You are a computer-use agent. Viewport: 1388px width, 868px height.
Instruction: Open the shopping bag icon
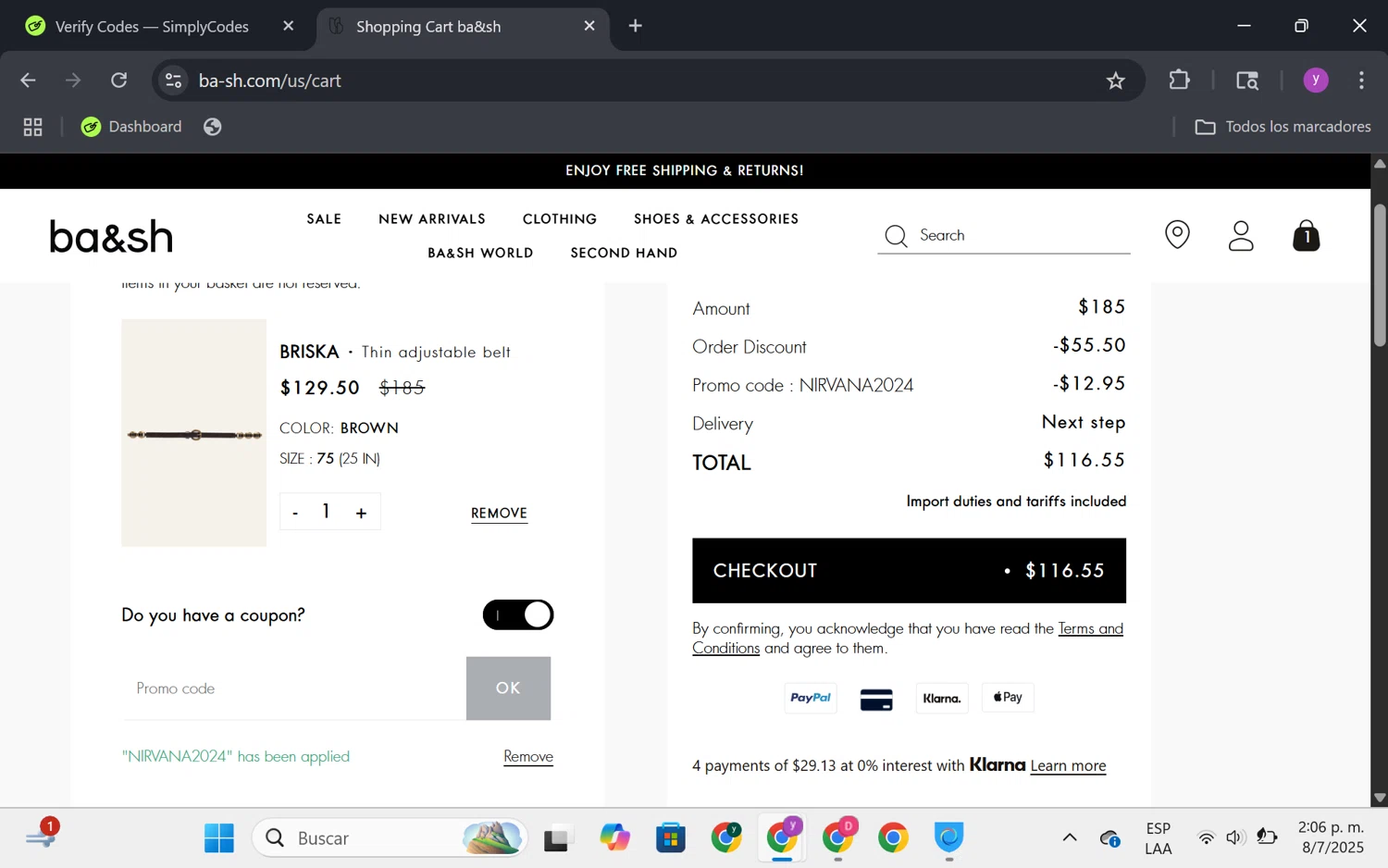pos(1306,236)
